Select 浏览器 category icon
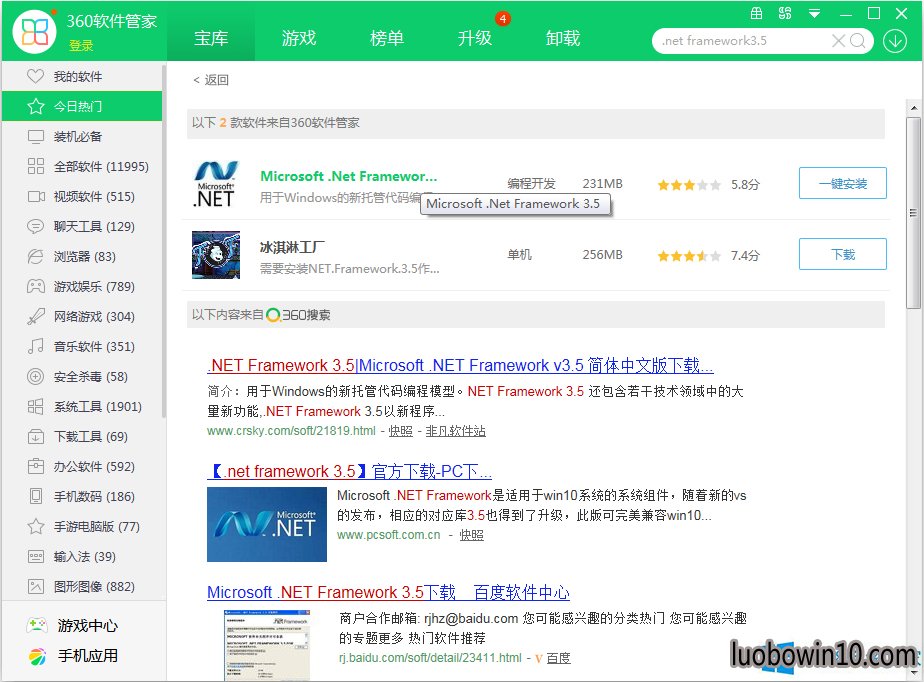This screenshot has height=682, width=924. coord(36,256)
